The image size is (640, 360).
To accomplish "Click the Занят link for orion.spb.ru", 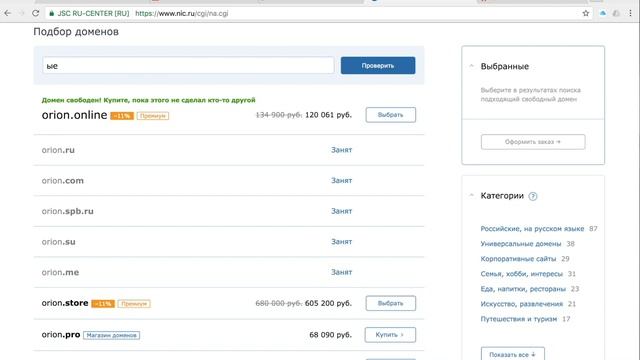I will click(342, 211).
